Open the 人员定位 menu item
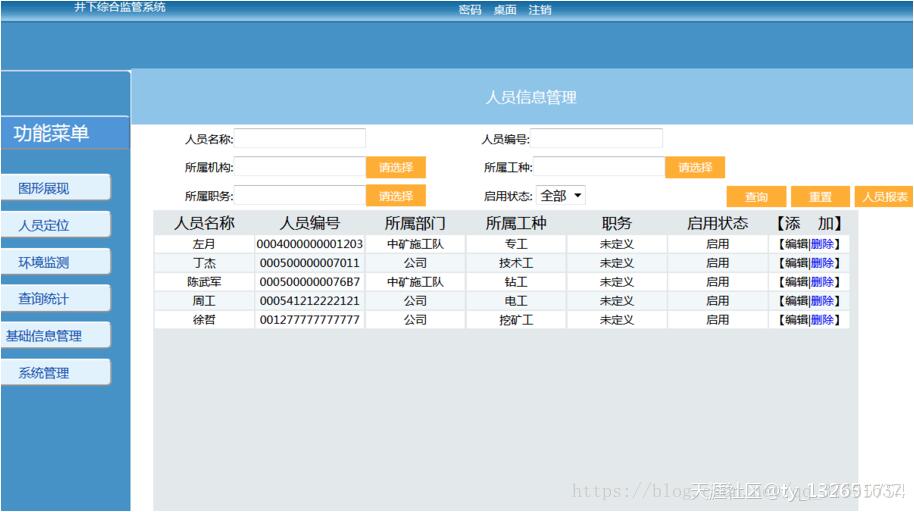This screenshot has height=512, width=914. (55, 225)
